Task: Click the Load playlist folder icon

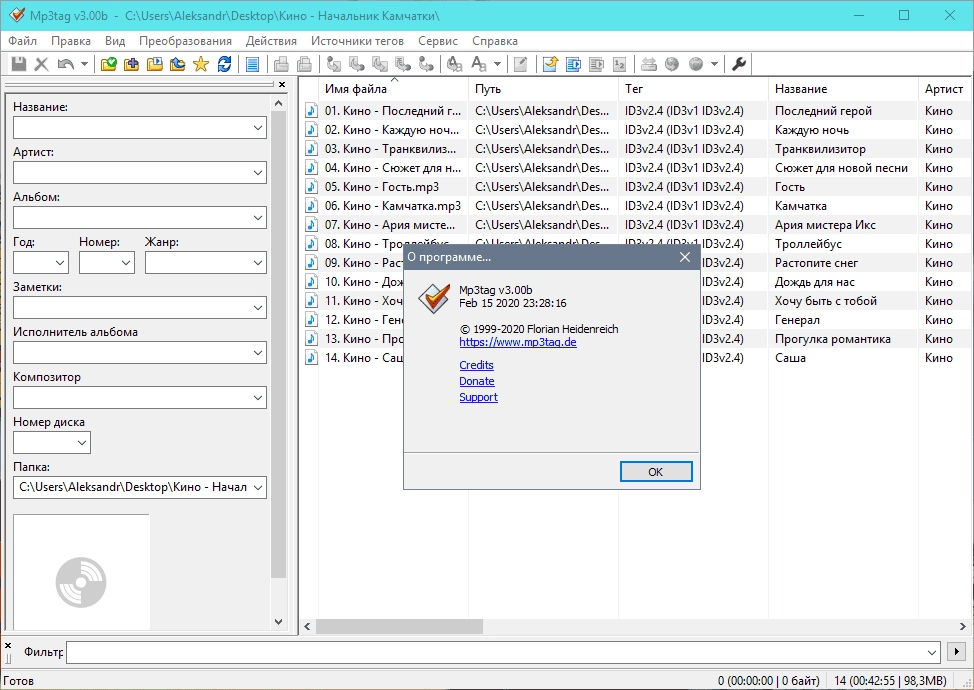Action: (155, 64)
